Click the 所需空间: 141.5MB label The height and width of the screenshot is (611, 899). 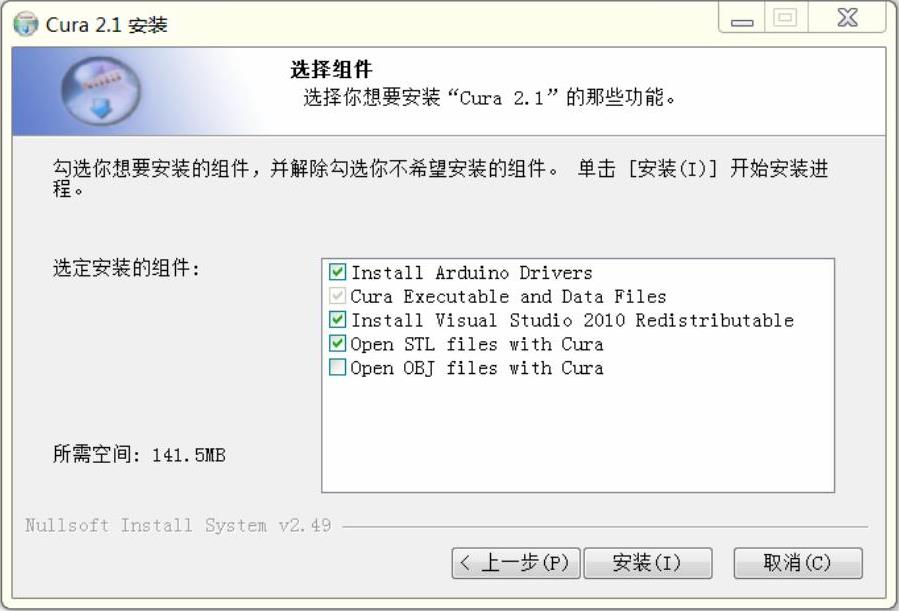coord(138,455)
